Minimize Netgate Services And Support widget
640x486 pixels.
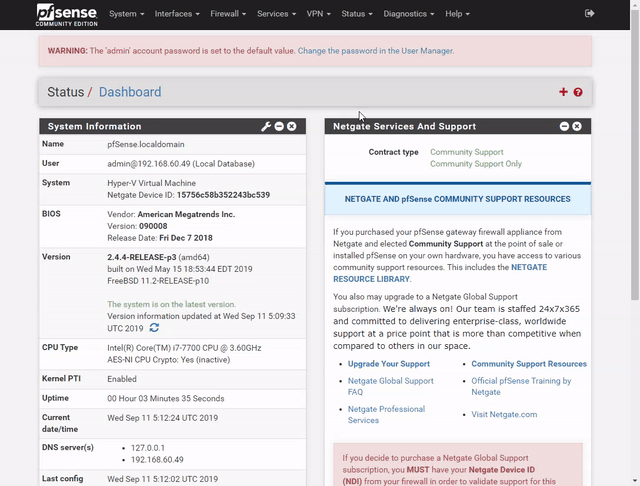click(x=564, y=126)
